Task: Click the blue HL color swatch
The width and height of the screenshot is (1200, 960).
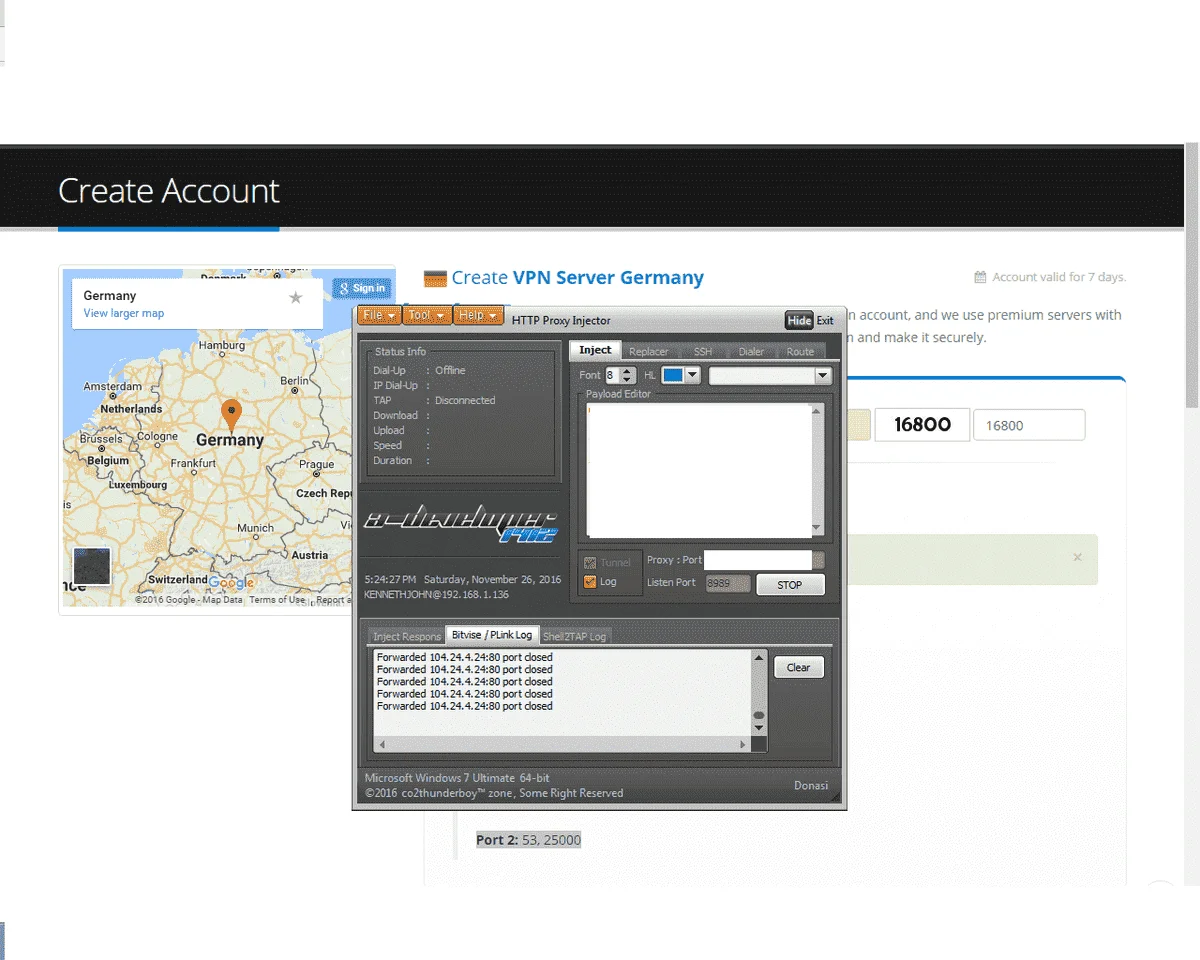Action: coord(672,376)
